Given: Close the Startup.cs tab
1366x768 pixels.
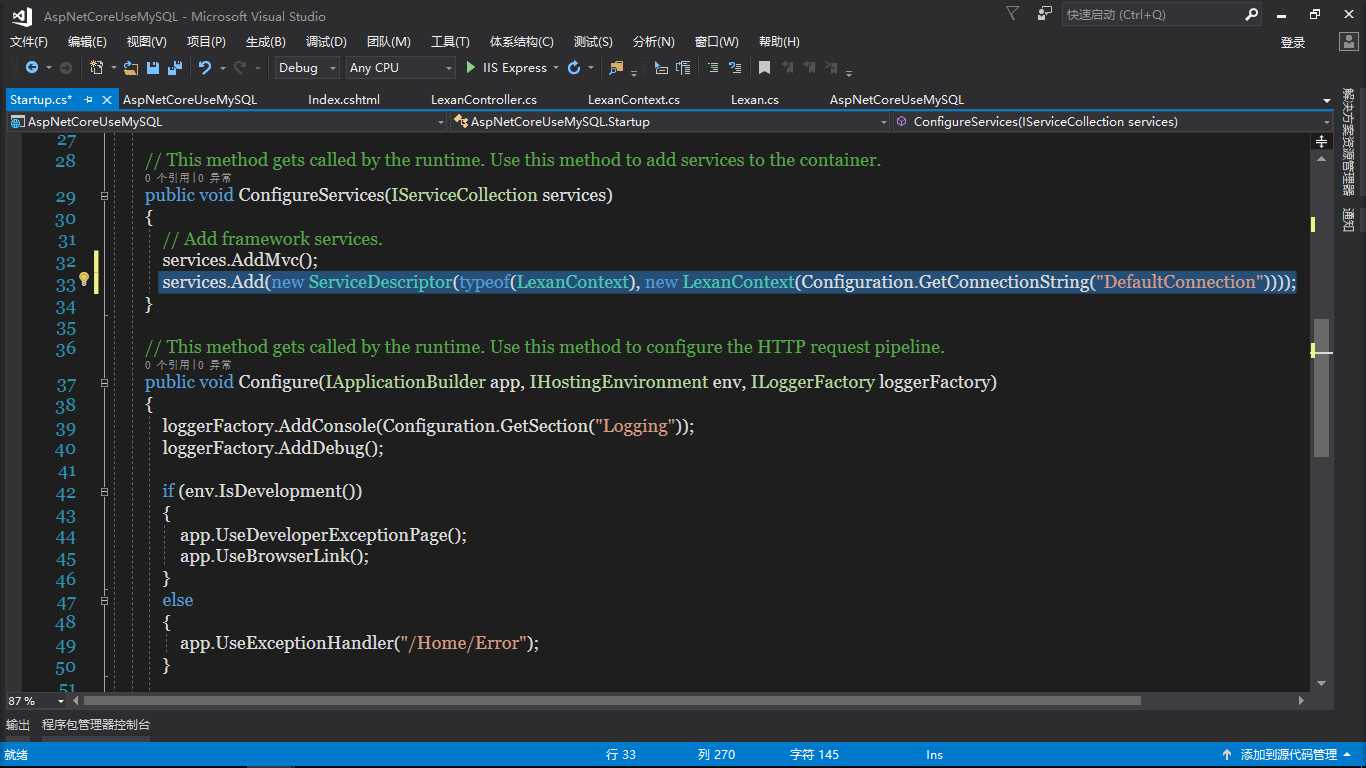Looking at the screenshot, I should click(106, 99).
